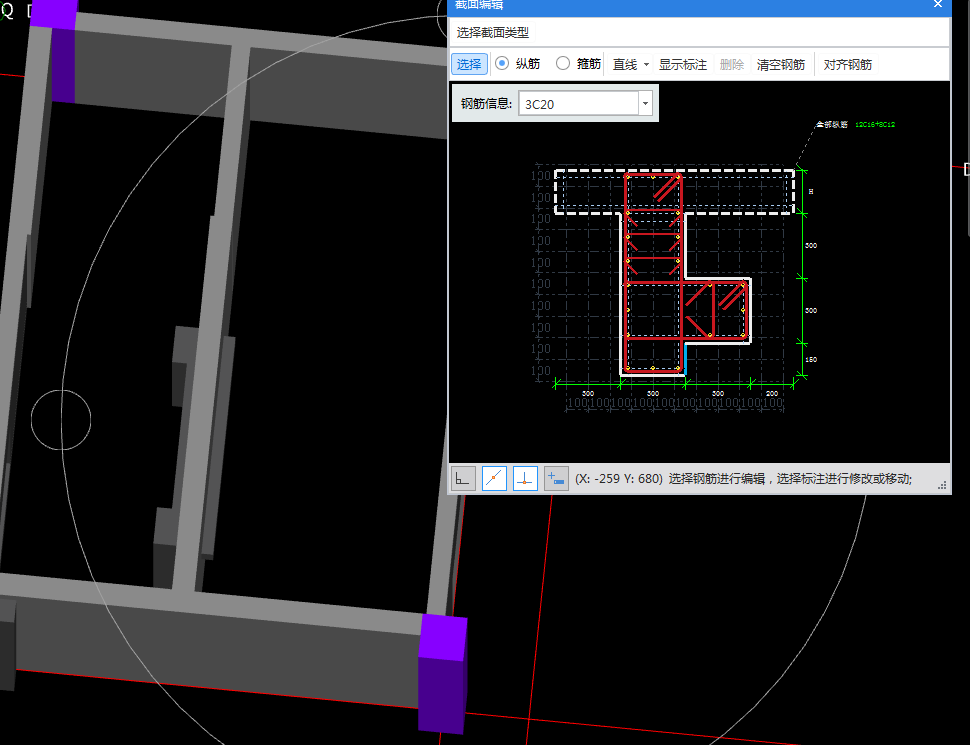Click the 钢筋信息 input field showing 3C20
This screenshot has height=745, width=970.
(578, 103)
